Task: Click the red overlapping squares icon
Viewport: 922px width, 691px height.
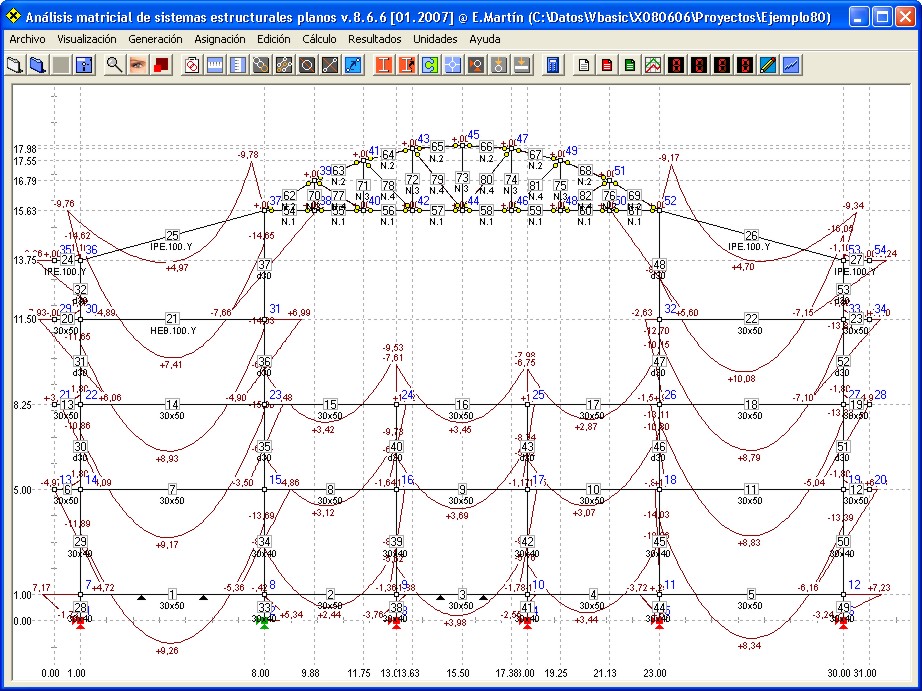Action: point(159,66)
